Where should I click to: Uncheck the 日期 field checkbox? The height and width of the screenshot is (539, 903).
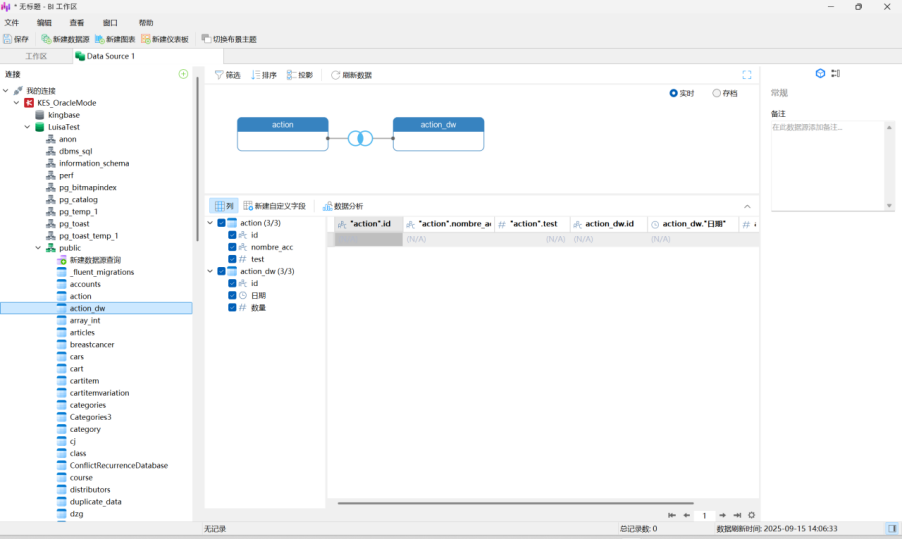(x=232, y=295)
